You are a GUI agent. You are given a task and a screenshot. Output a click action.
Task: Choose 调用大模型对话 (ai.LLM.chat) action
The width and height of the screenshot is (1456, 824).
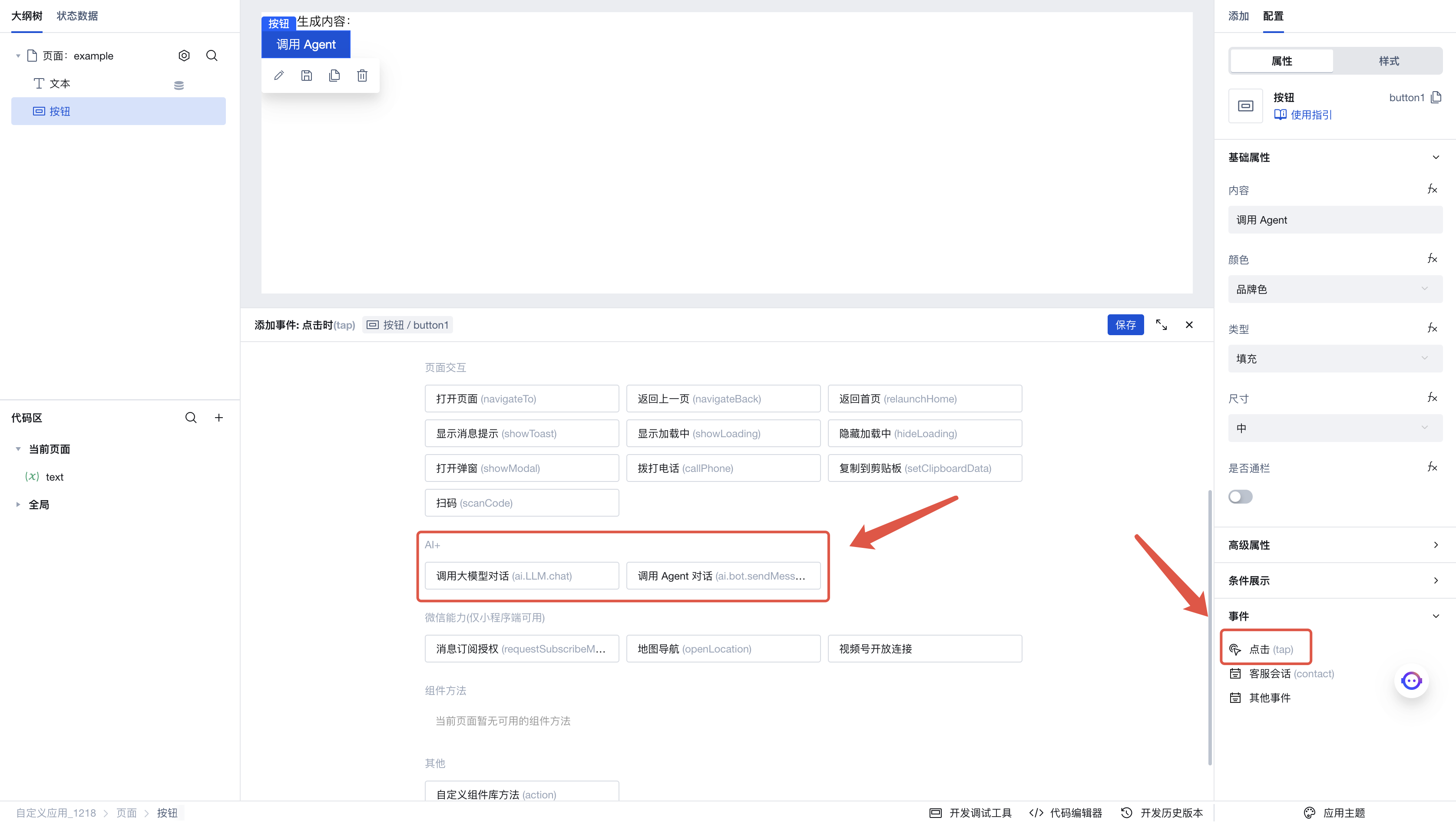point(522,576)
